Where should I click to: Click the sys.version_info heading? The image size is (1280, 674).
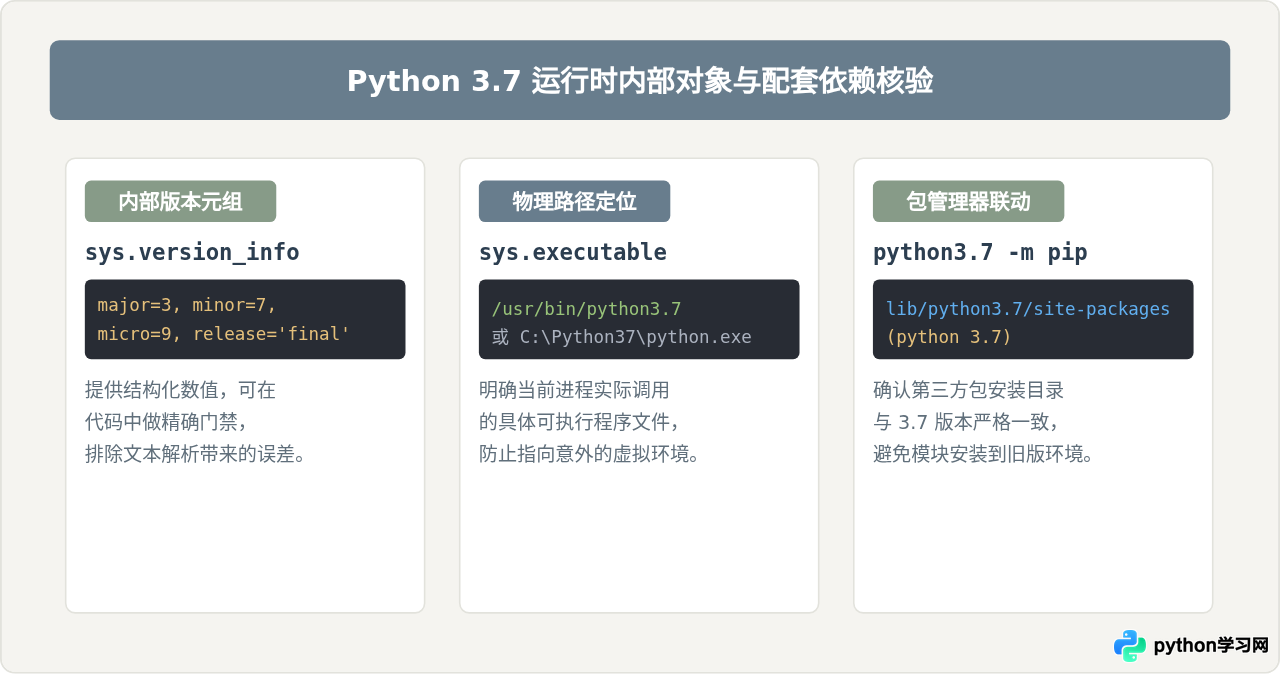click(x=192, y=252)
